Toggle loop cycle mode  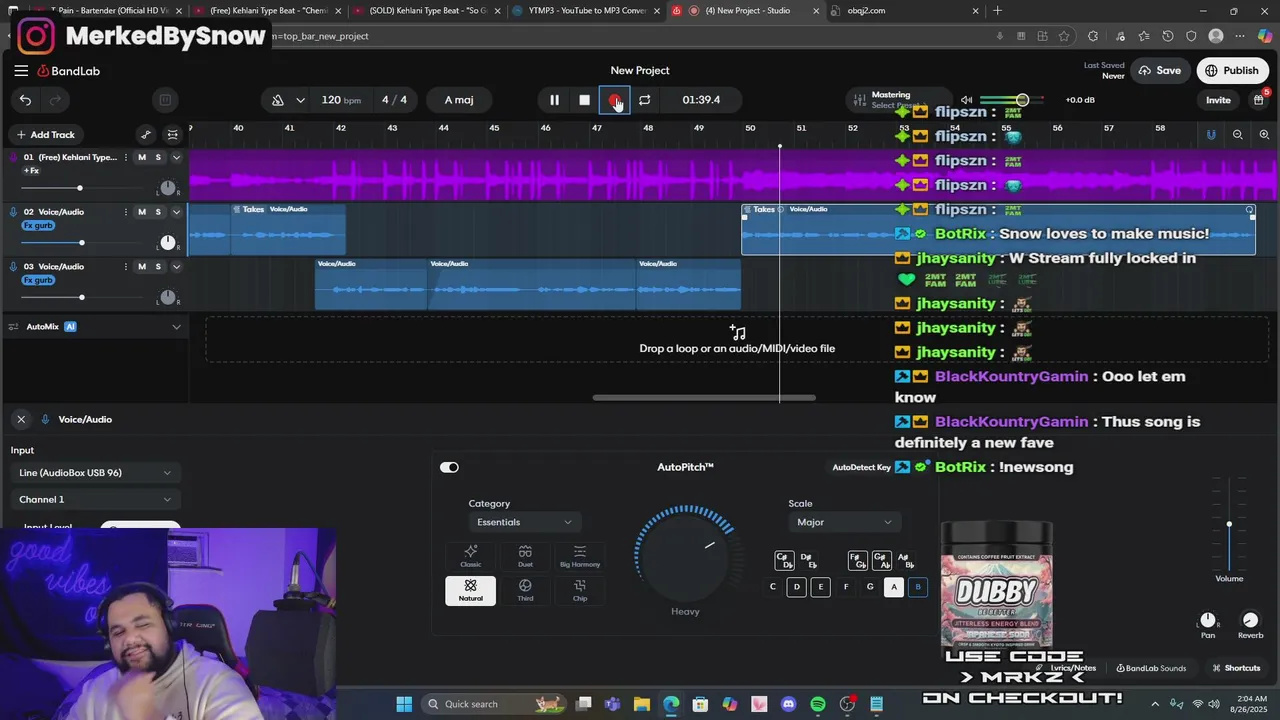pos(645,100)
